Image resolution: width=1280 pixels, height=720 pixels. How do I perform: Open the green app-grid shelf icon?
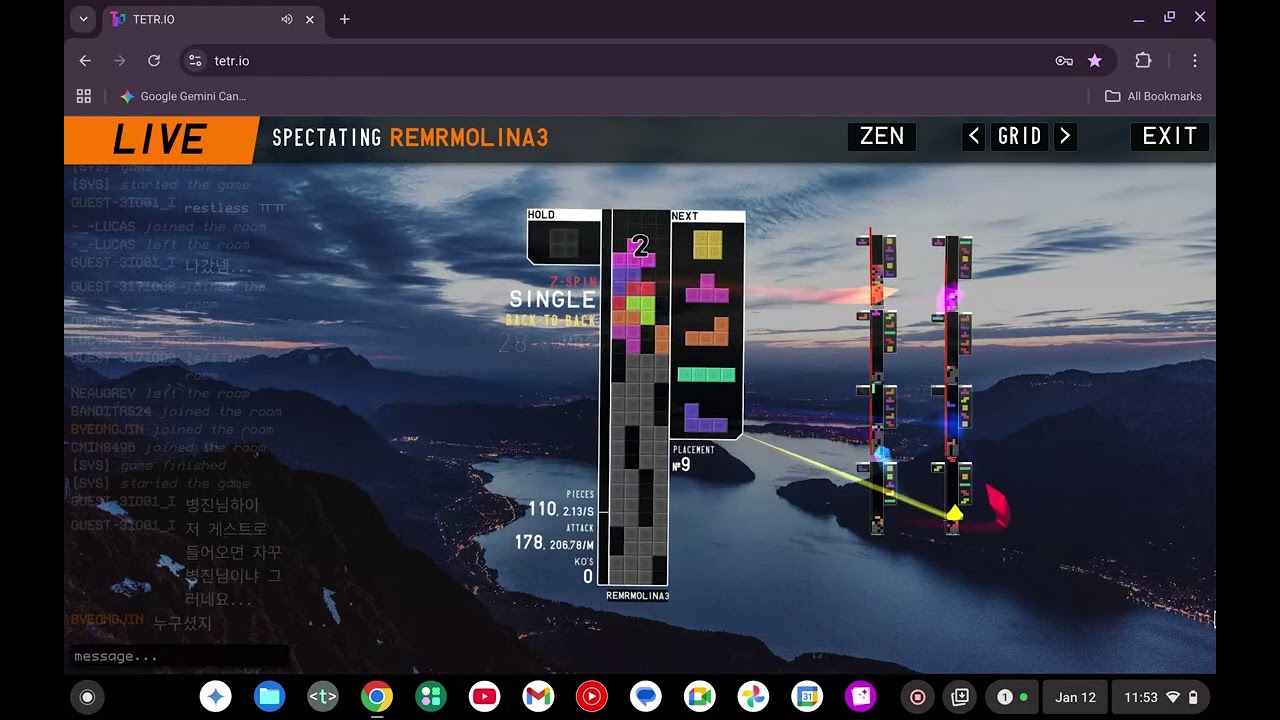pos(431,697)
